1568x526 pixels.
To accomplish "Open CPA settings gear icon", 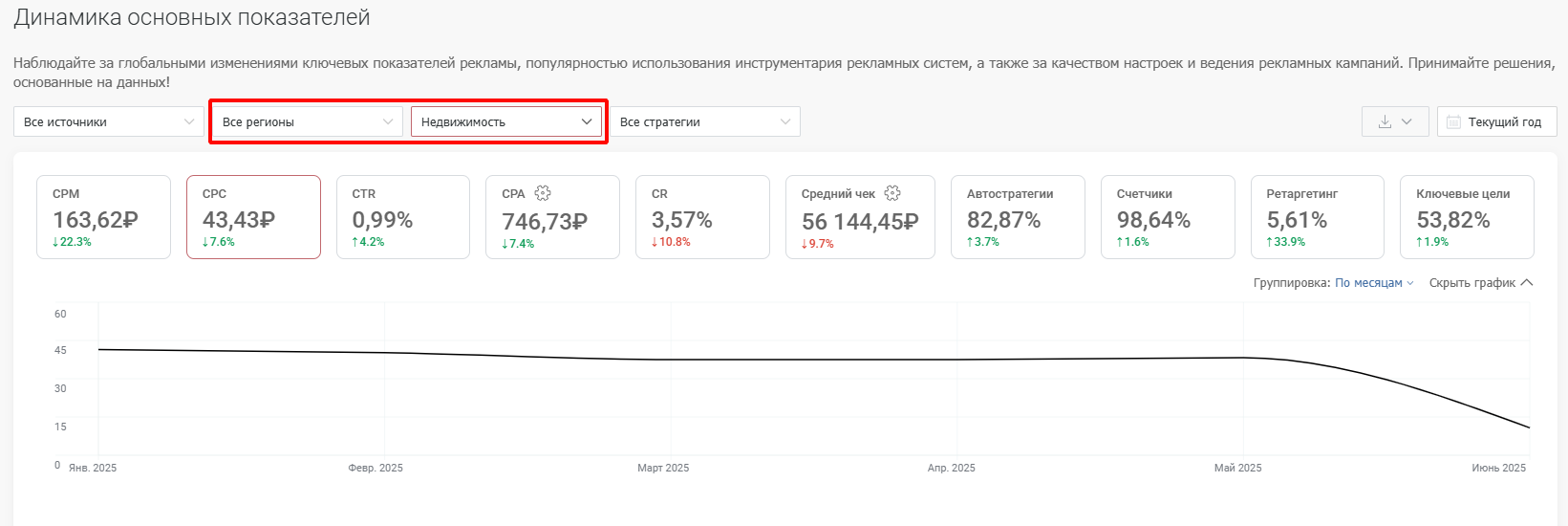I will pos(543,193).
